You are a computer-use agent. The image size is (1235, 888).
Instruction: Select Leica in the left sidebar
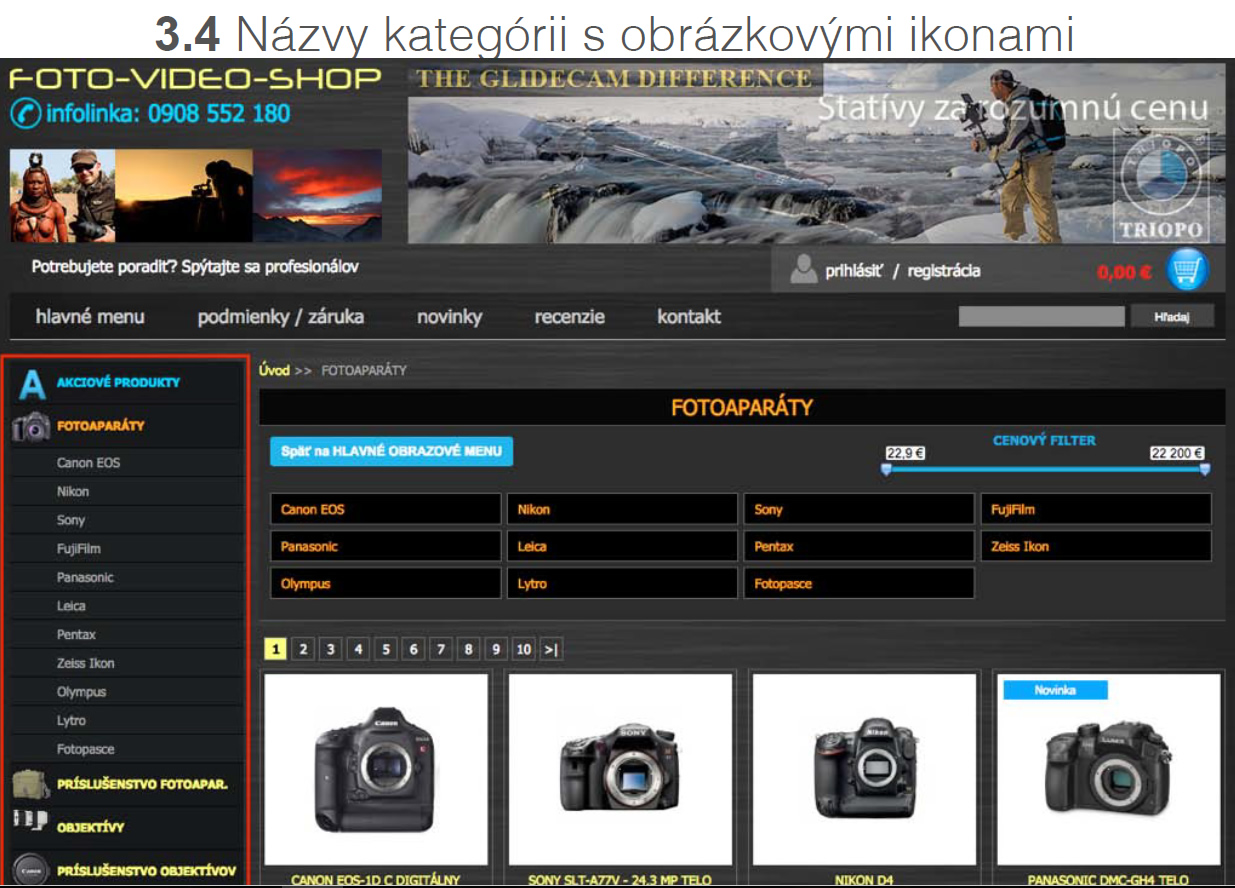point(72,606)
